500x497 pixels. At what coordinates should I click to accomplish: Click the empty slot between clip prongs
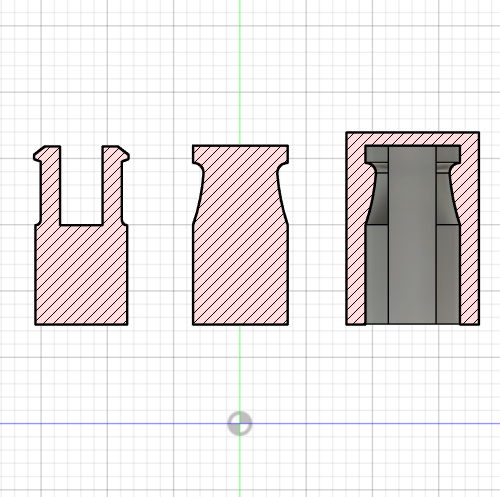(x=81, y=185)
